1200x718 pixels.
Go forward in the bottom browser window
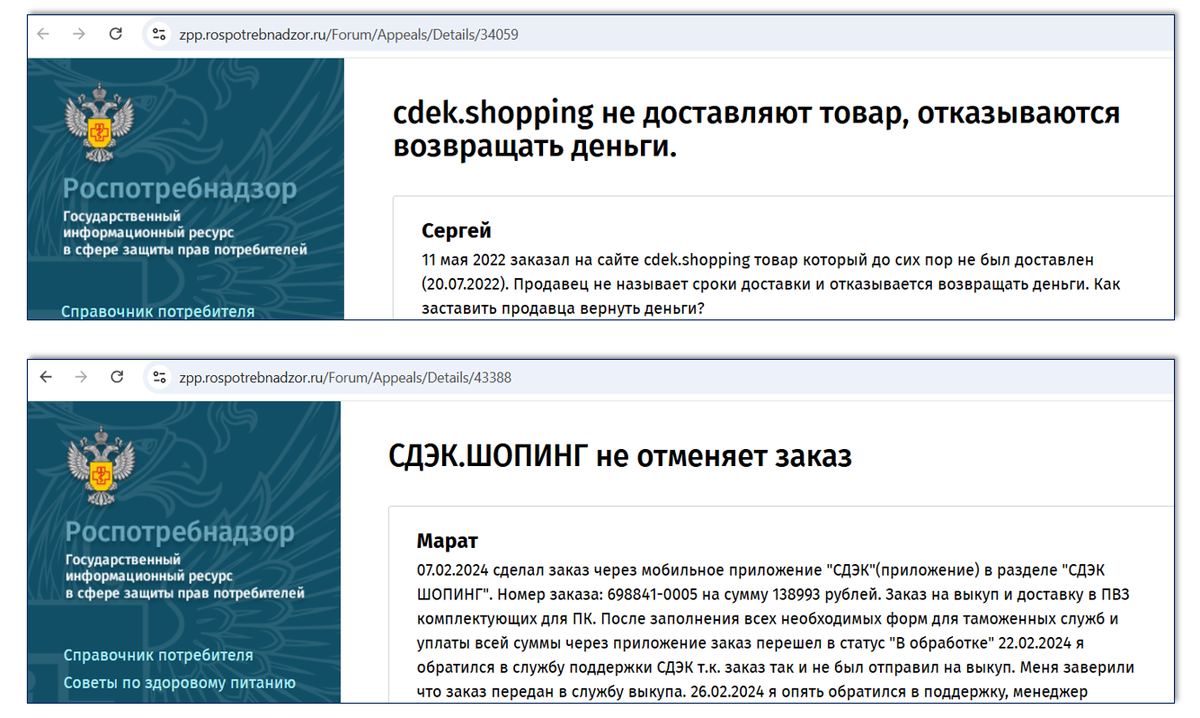pos(81,377)
